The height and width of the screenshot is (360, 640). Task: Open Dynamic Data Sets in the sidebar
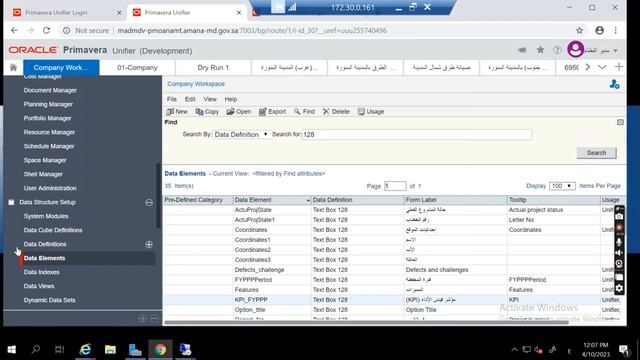[x=49, y=300]
